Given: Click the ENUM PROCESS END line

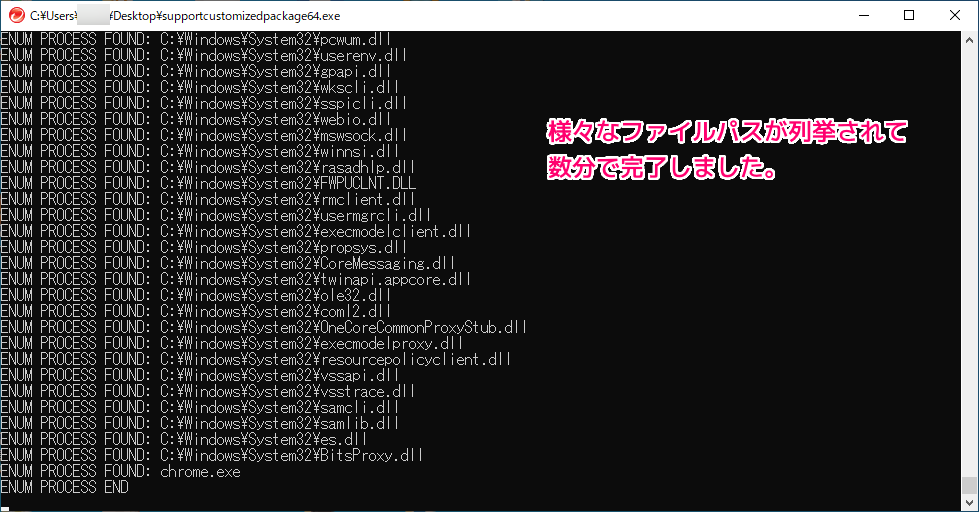Looking at the screenshot, I should [x=64, y=487].
